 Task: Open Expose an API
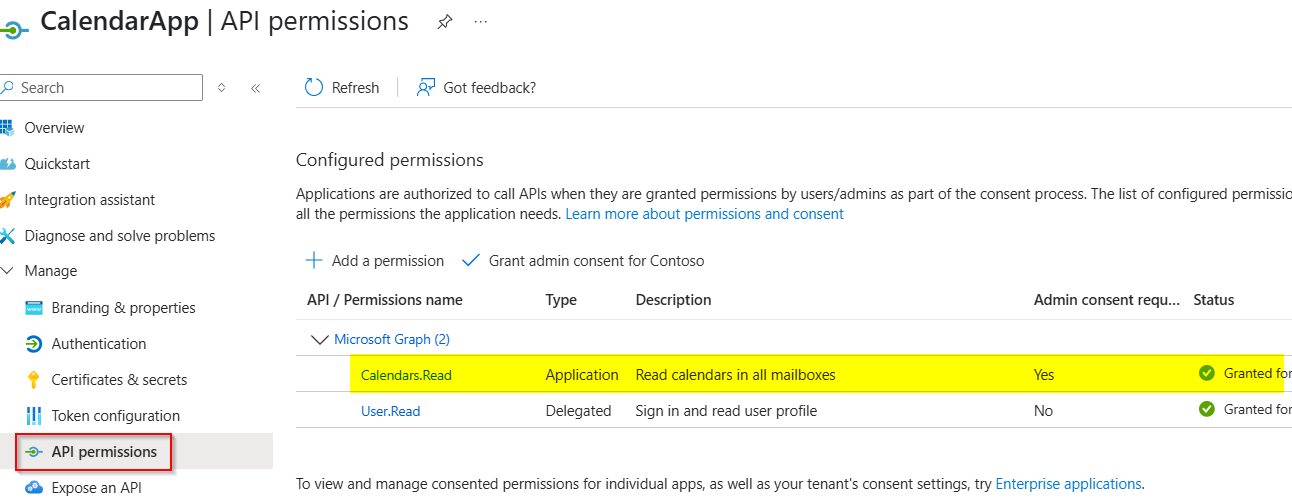[97, 488]
